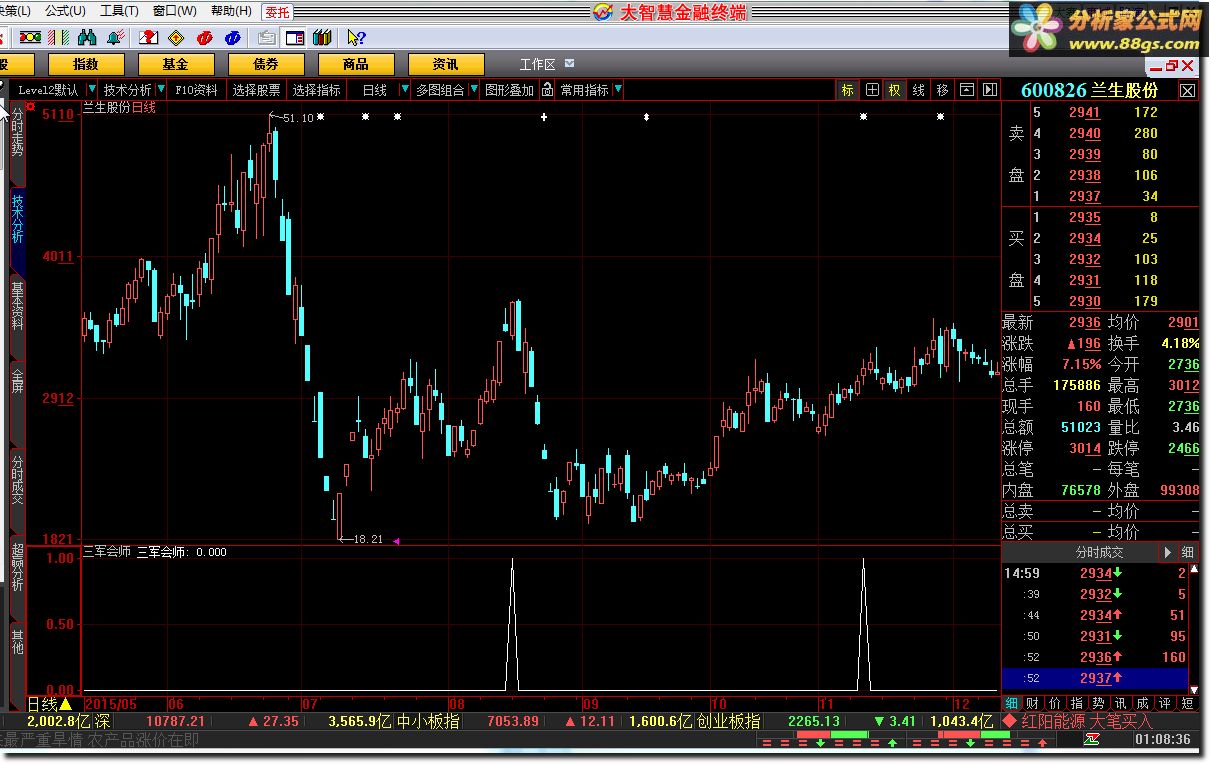Click the window layout panel icon

coord(295,38)
